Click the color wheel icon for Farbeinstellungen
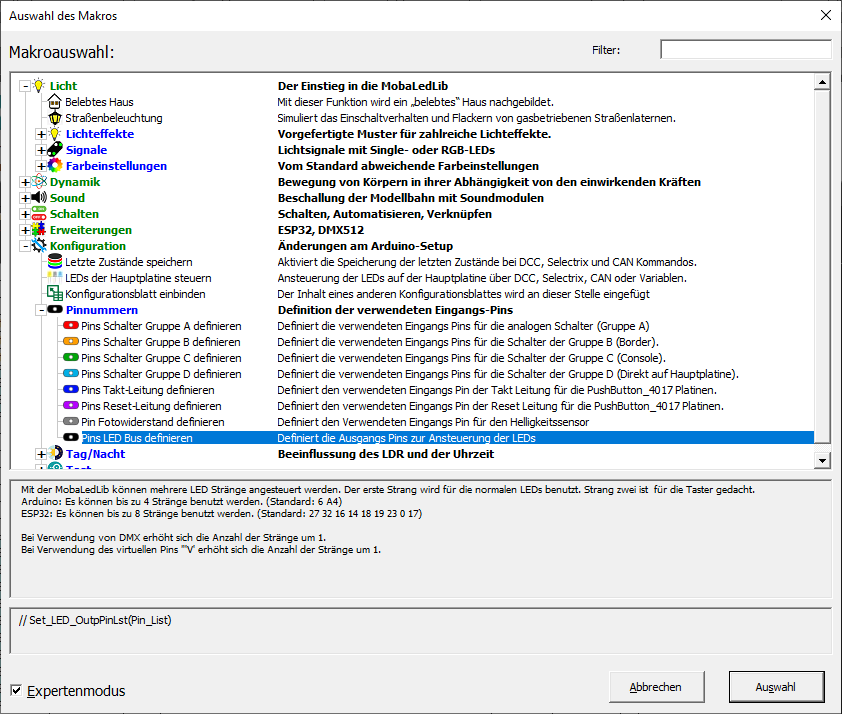This screenshot has height=714, width=842. pos(55,166)
